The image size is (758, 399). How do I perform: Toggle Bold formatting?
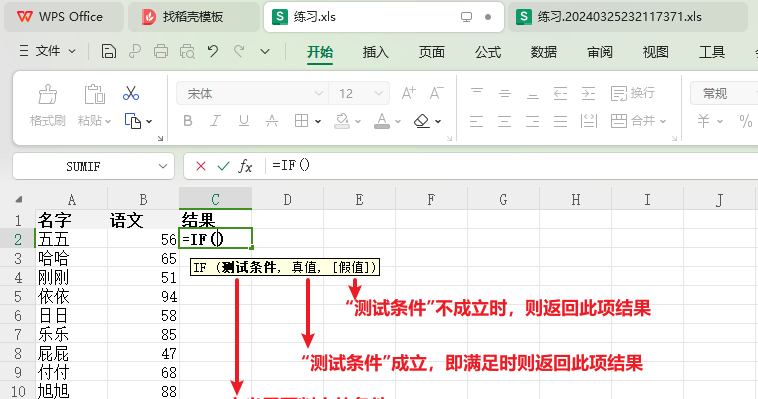click(x=188, y=121)
